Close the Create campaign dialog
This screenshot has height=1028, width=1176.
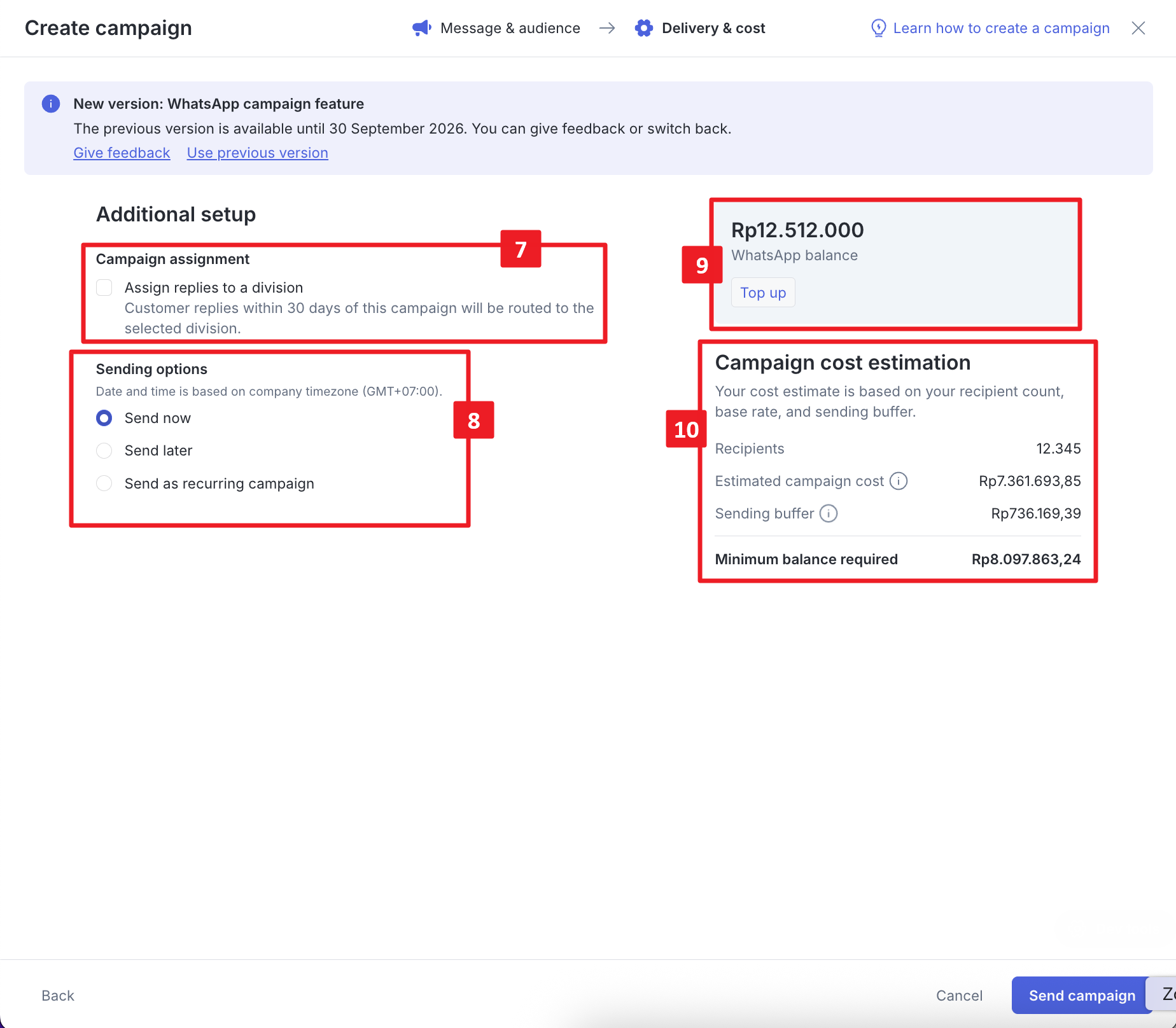[x=1138, y=28]
